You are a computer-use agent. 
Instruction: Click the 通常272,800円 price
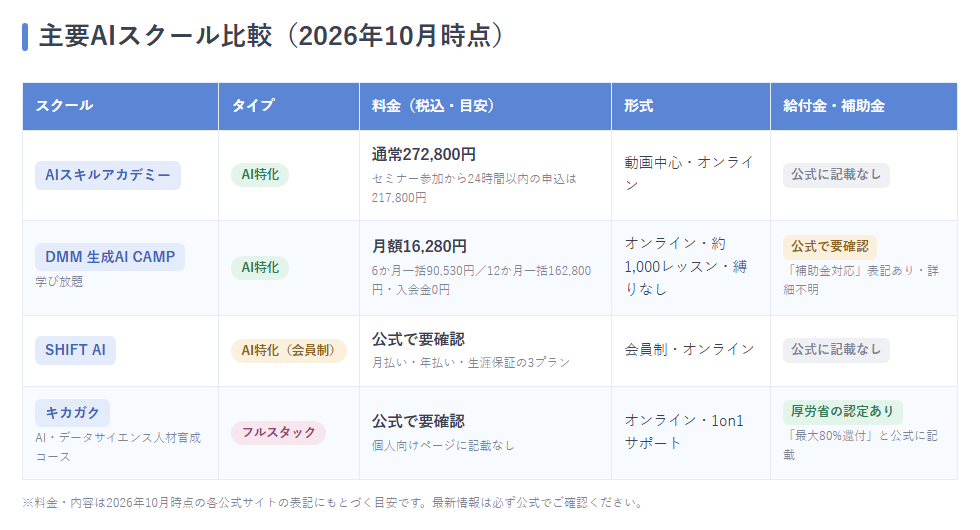click(424, 154)
